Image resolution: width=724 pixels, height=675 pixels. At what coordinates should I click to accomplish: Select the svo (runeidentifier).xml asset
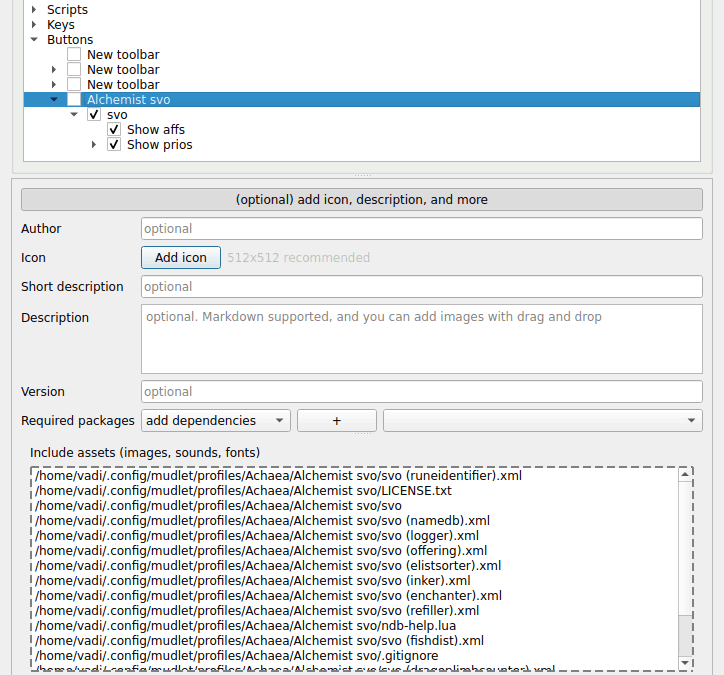point(278,476)
